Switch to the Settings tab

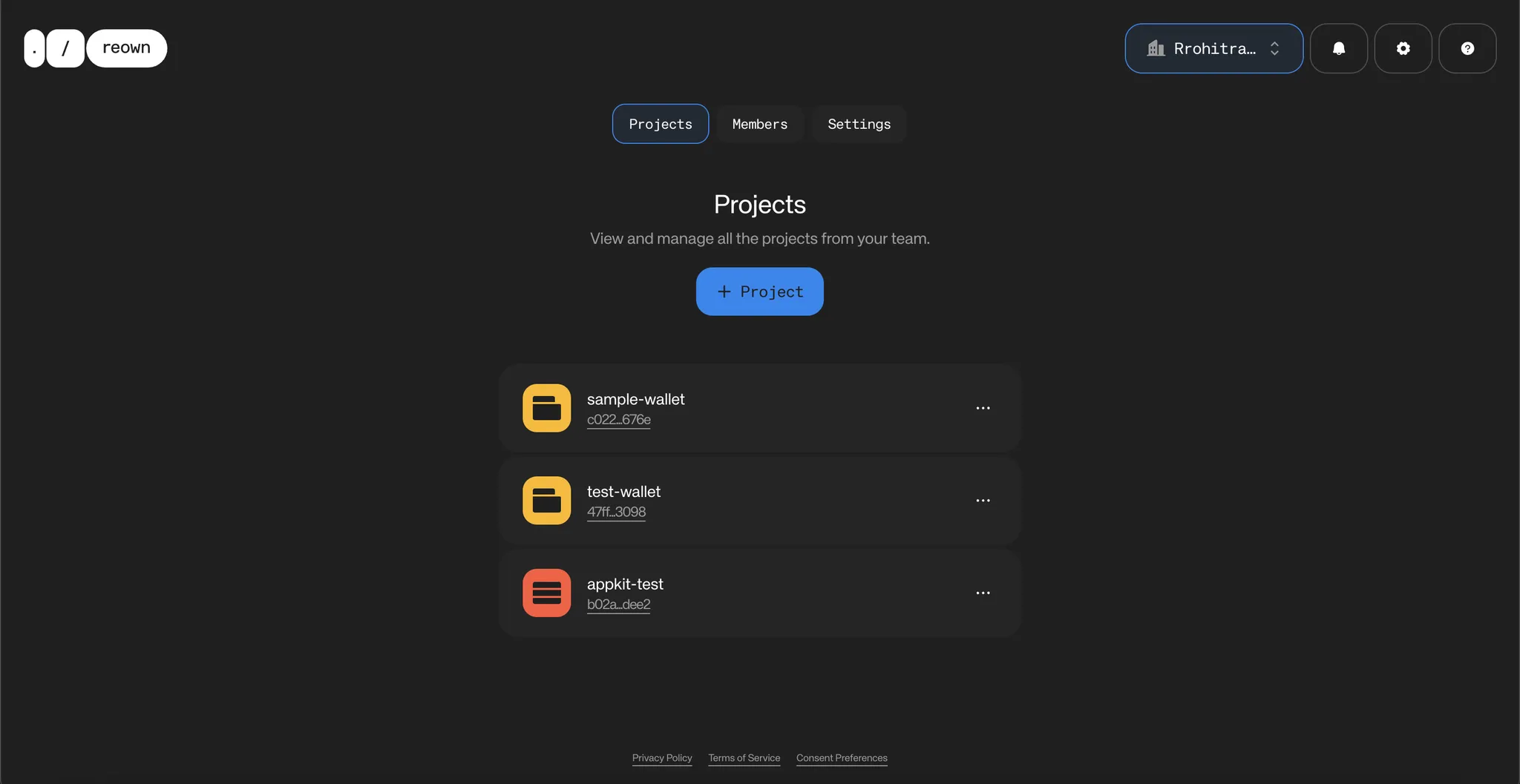[x=858, y=124]
